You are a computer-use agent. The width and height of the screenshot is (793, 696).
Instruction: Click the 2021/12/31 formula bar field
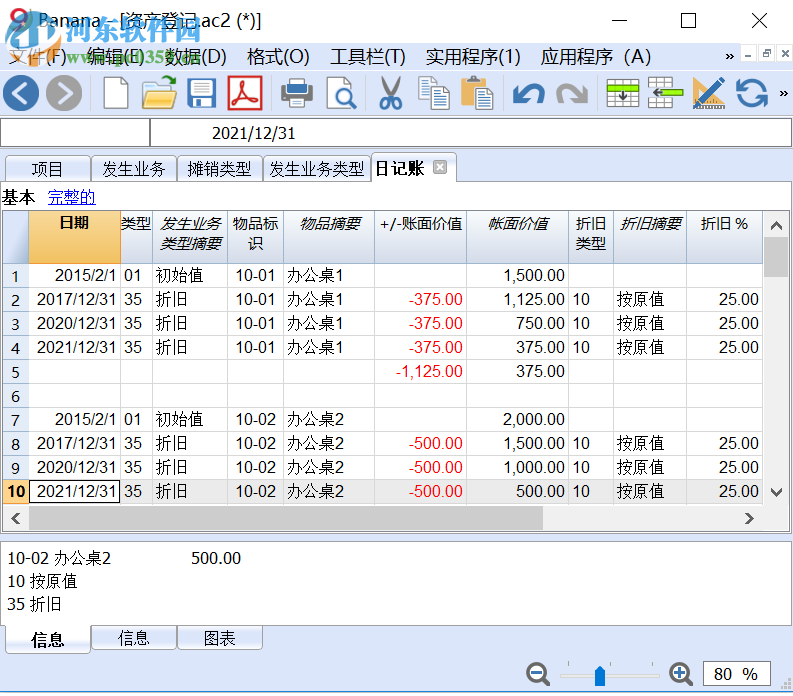[x=471, y=133]
